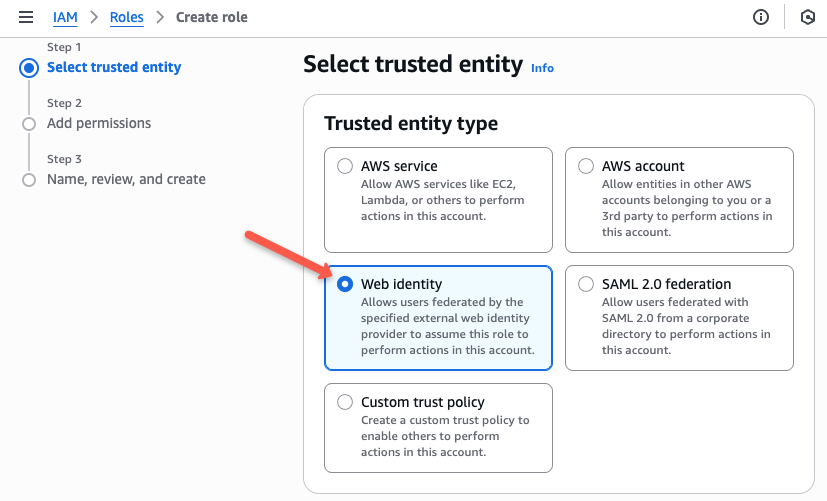Select the Web identity radio button
Screen dimensions: 827x501
(345, 284)
